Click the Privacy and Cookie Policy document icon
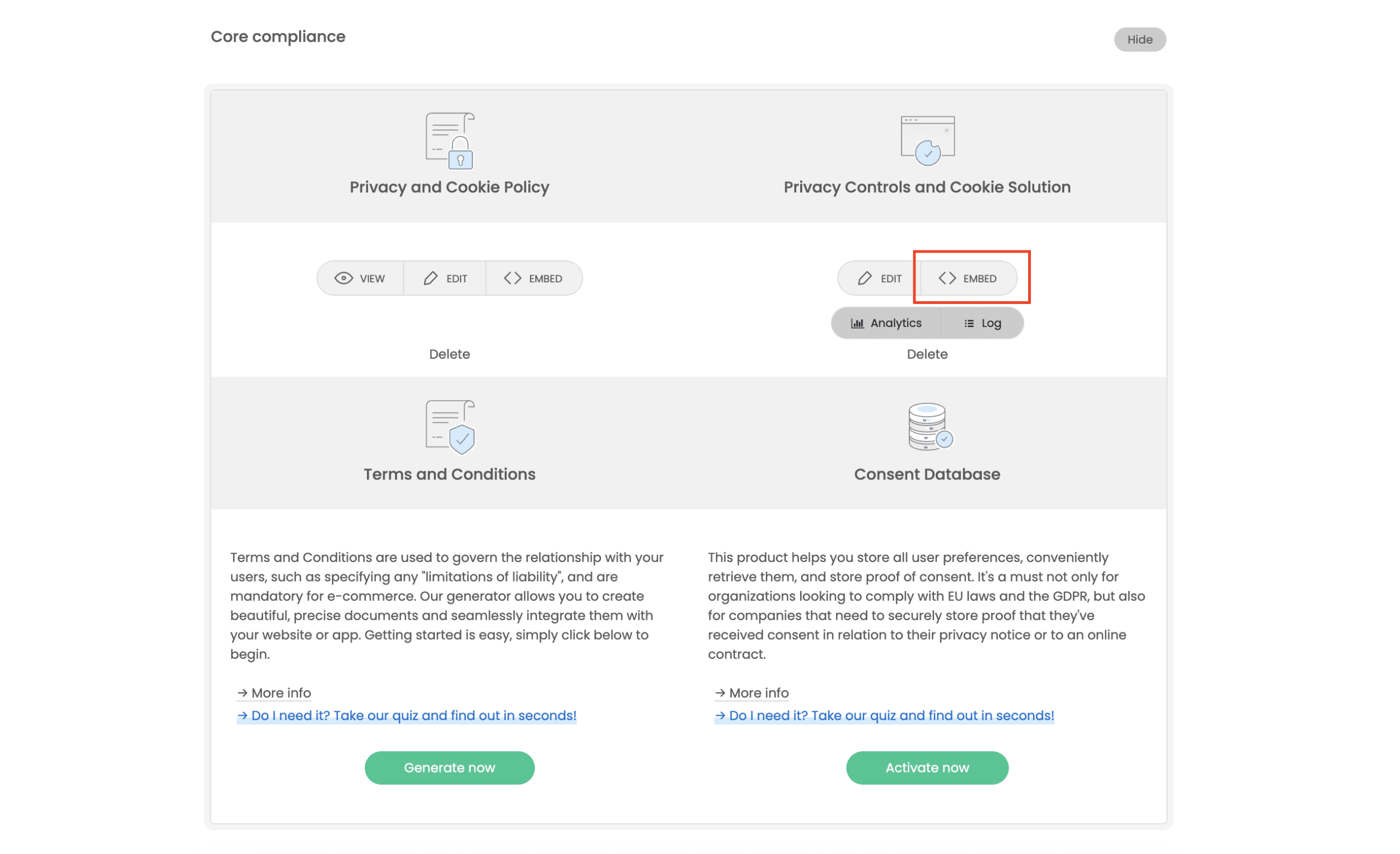Image resolution: width=1400 pixels, height=854 pixels. tap(449, 141)
